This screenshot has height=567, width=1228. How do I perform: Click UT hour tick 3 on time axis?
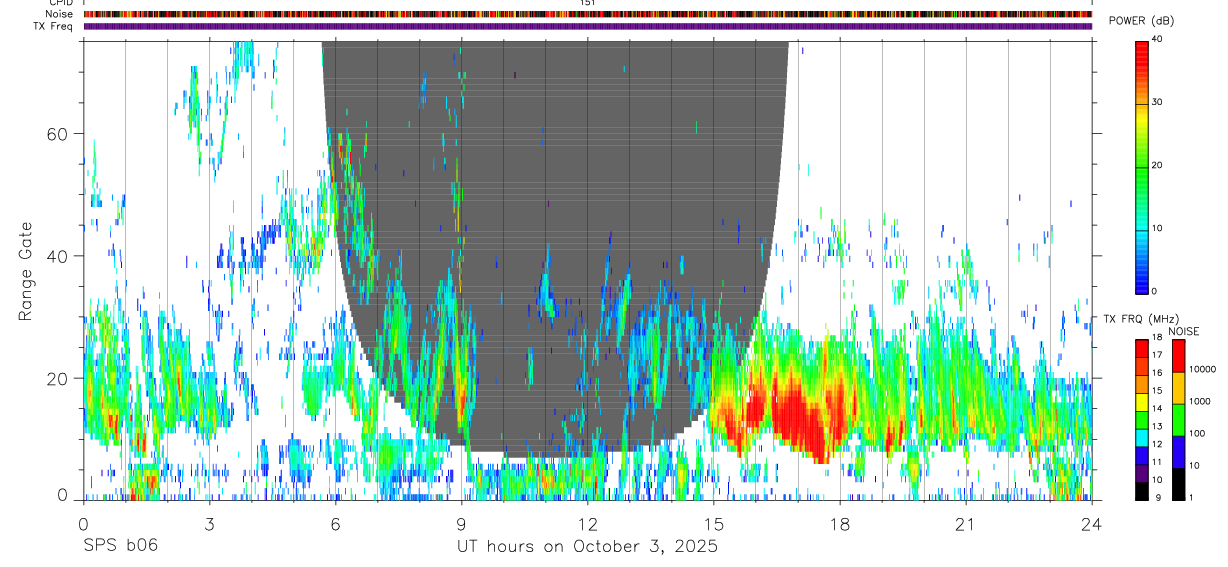coord(210,523)
